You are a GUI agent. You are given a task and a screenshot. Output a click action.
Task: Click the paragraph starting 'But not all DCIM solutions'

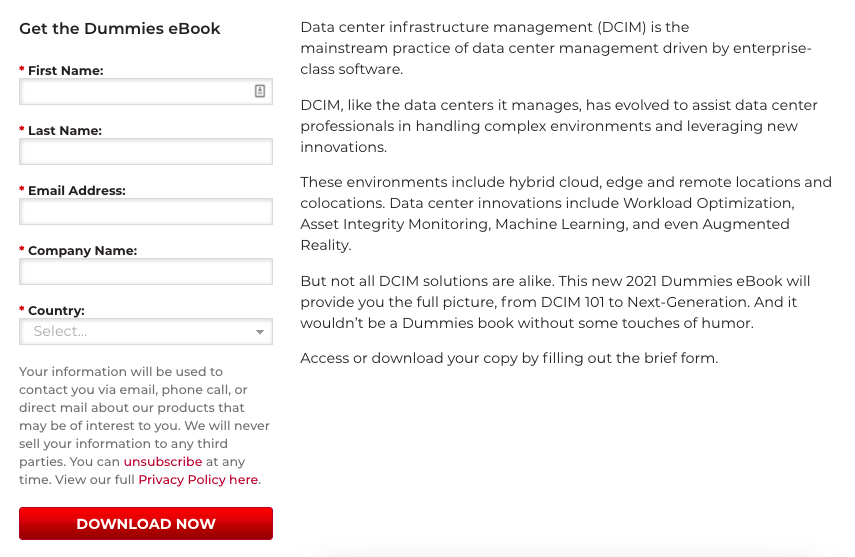point(555,302)
